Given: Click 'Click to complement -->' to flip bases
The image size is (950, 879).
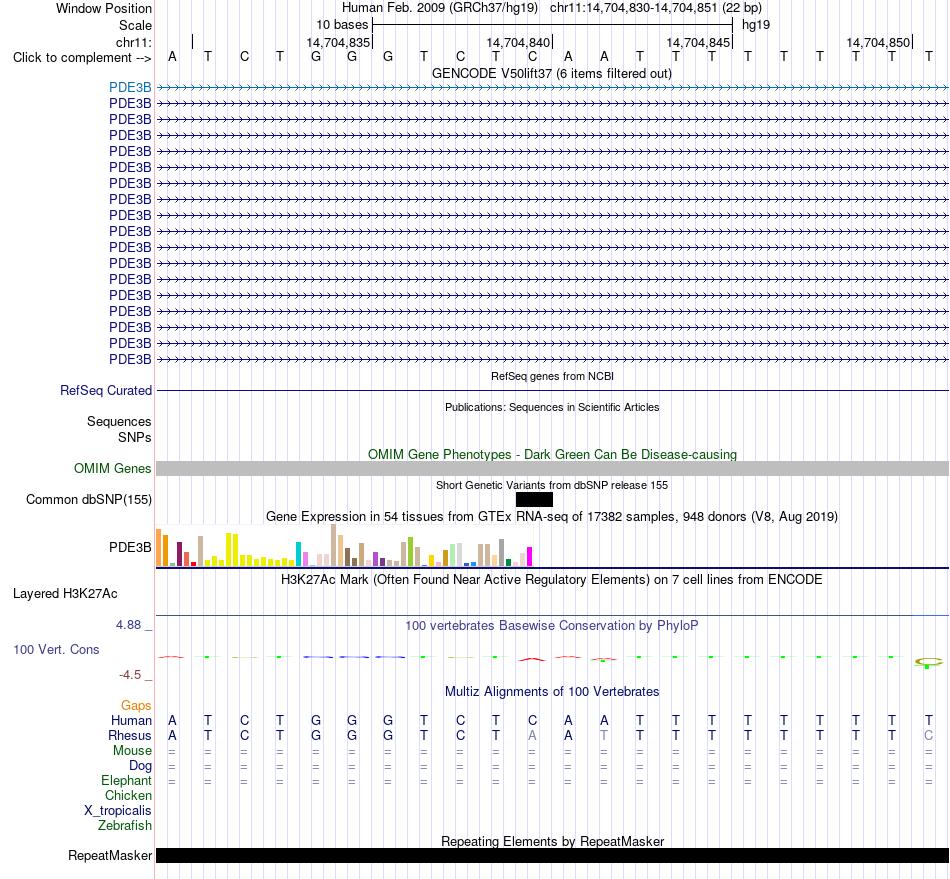Looking at the screenshot, I should pyautogui.click(x=82, y=58).
